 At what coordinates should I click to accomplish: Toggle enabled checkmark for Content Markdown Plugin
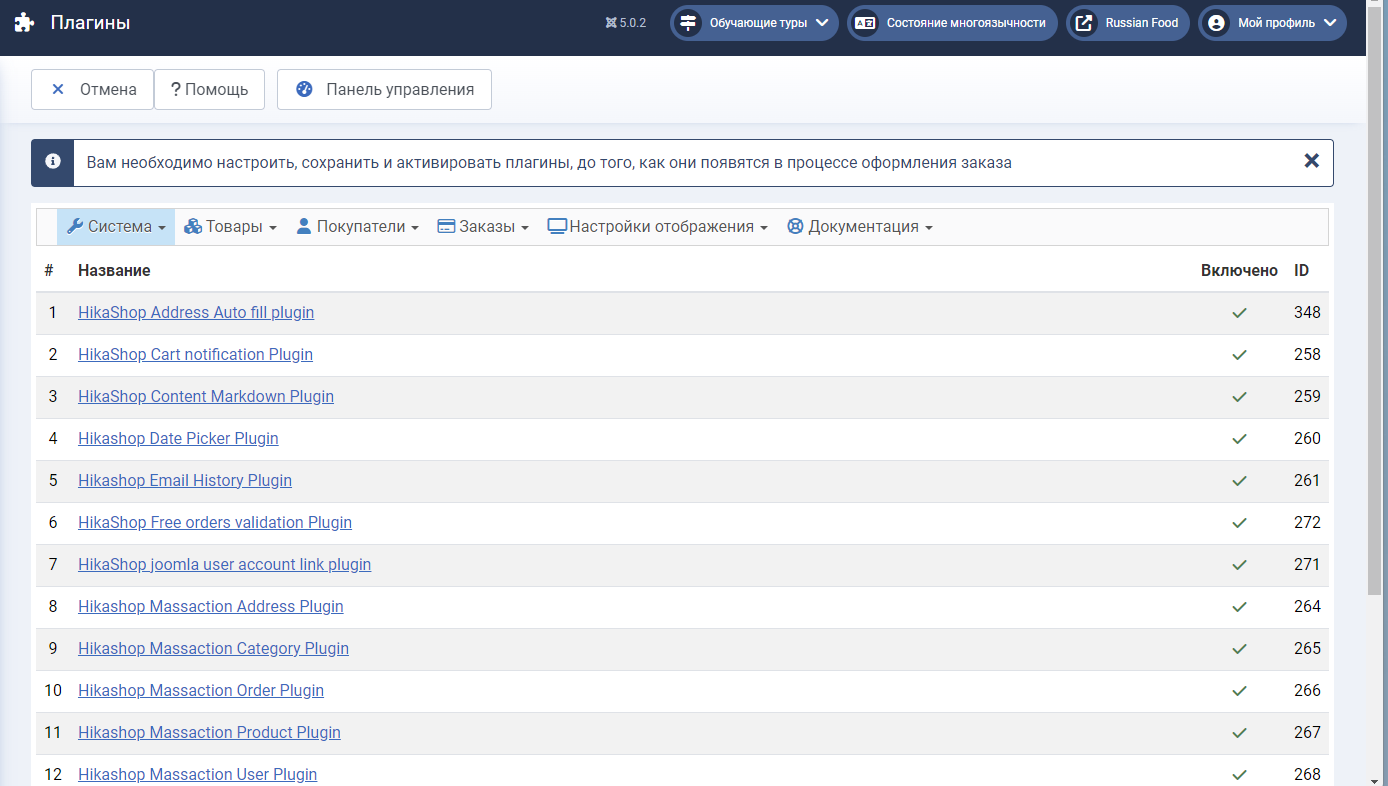(x=1240, y=397)
